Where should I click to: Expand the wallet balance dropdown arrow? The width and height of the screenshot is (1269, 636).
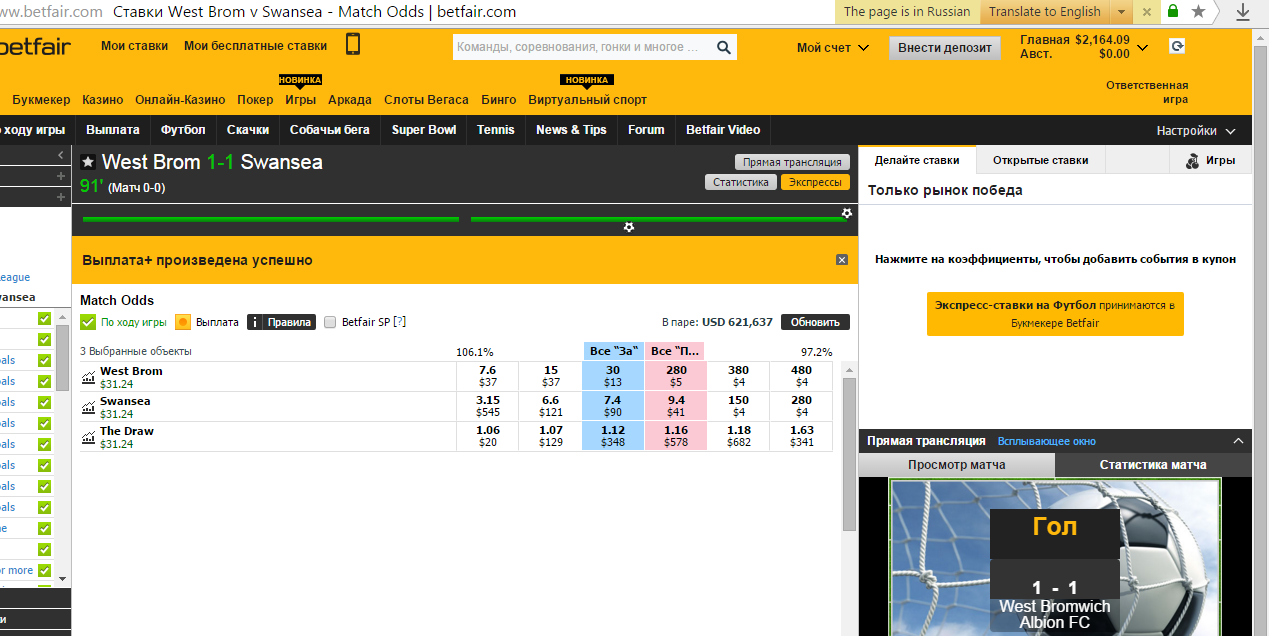coord(1143,47)
